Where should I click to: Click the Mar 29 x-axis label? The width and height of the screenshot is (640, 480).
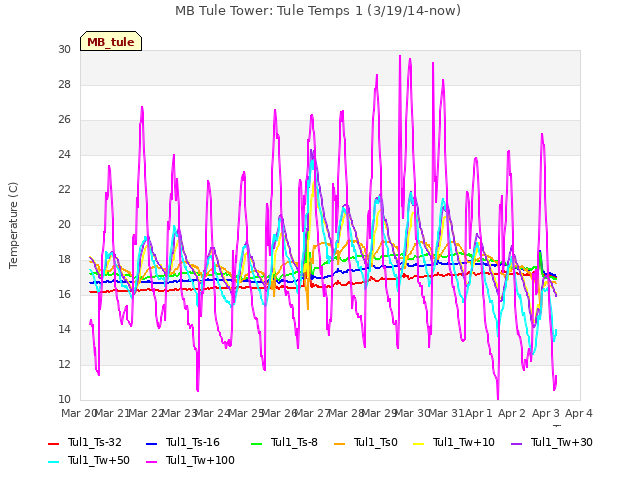[x=379, y=413]
